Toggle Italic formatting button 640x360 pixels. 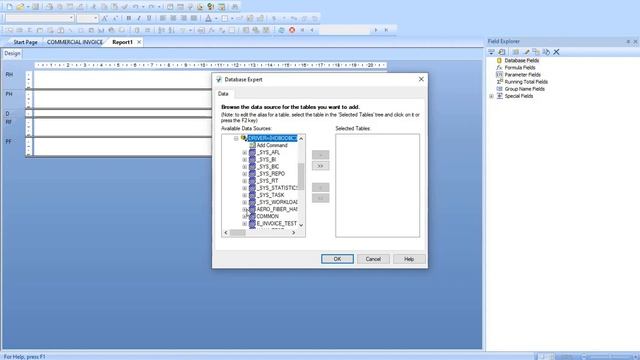click(139, 18)
